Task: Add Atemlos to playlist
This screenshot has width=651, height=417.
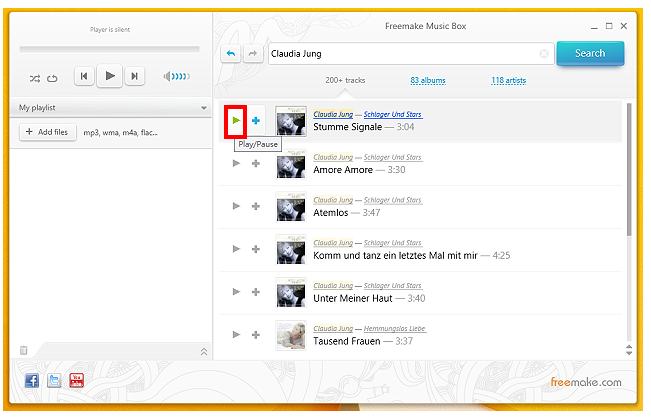Action: (256, 206)
